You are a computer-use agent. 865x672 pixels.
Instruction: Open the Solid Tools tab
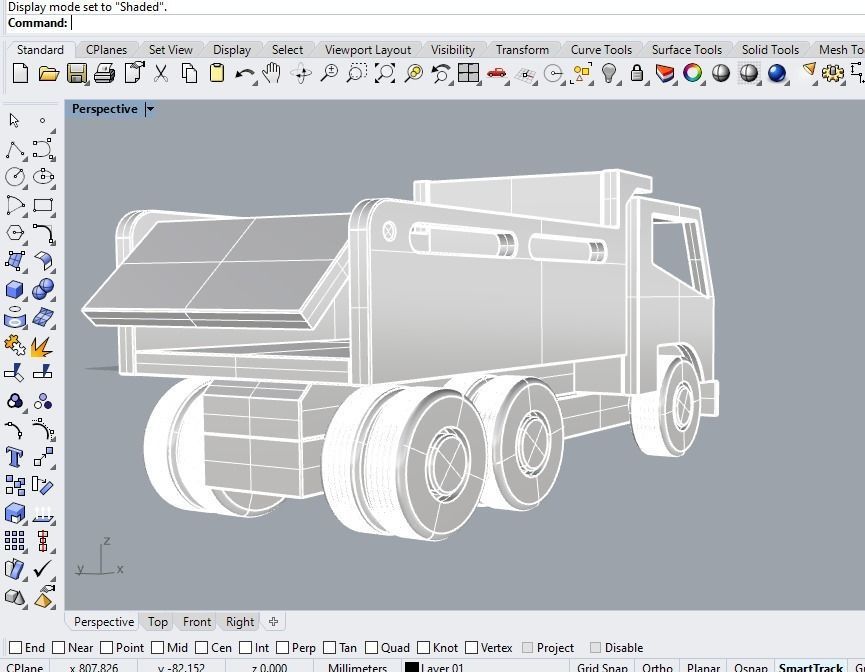770,50
